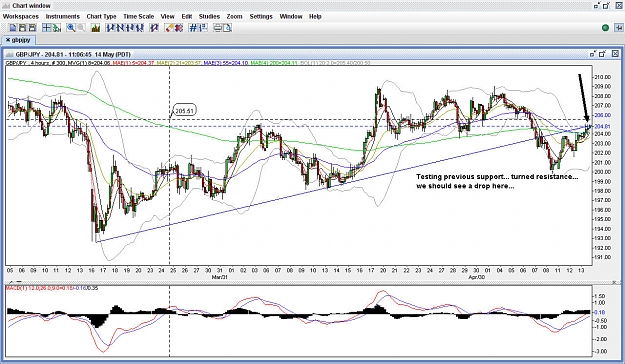Open the Instruments menu
The width and height of the screenshot is (625, 364).
point(63,16)
